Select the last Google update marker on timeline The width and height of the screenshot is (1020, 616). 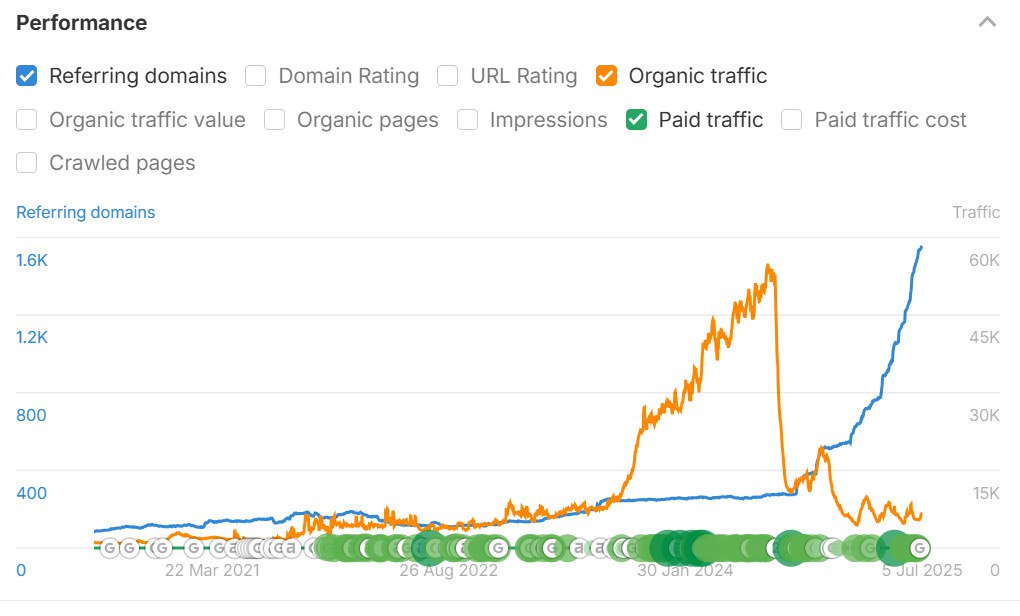point(919,548)
